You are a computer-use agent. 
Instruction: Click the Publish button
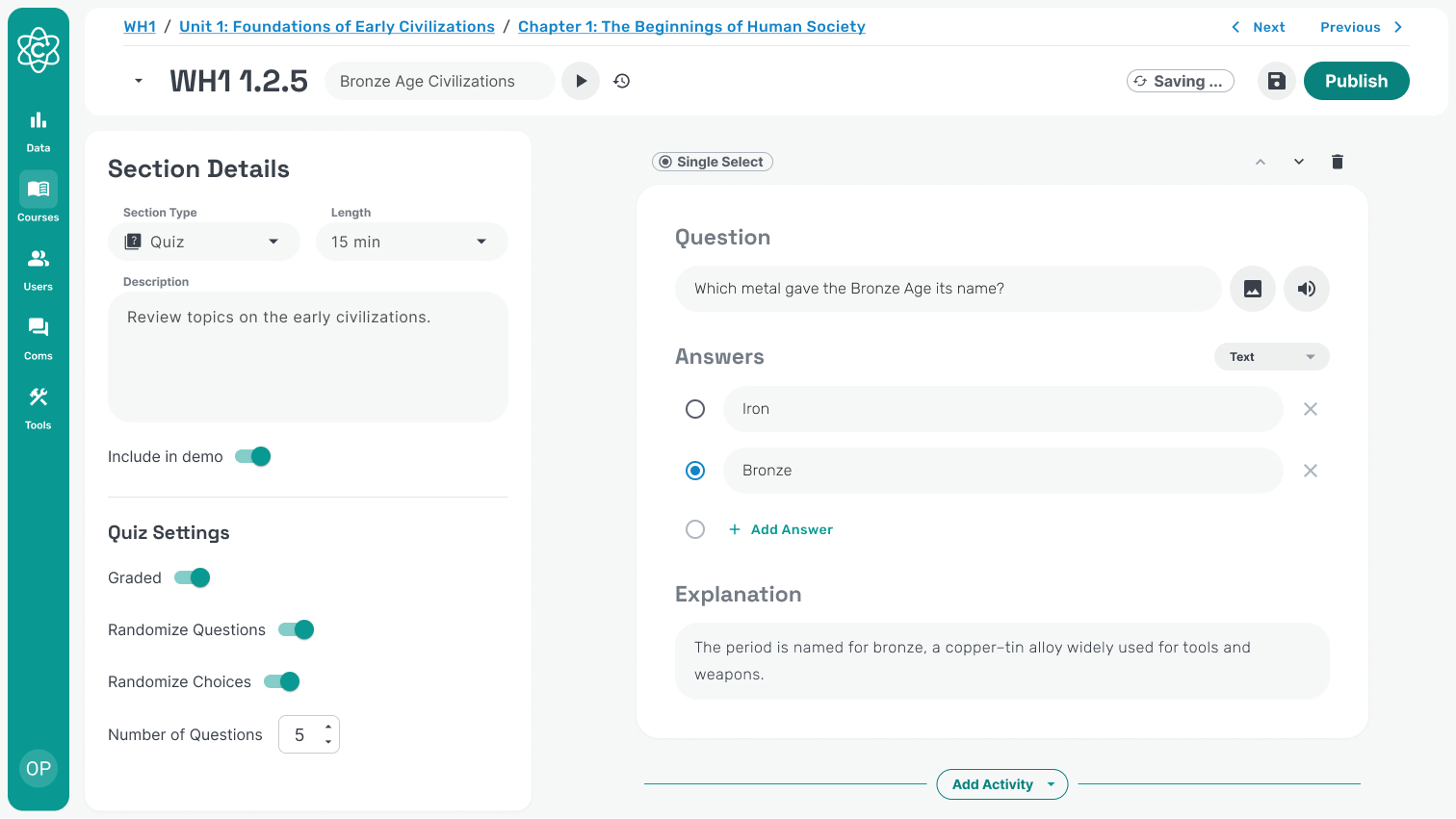point(1356,81)
